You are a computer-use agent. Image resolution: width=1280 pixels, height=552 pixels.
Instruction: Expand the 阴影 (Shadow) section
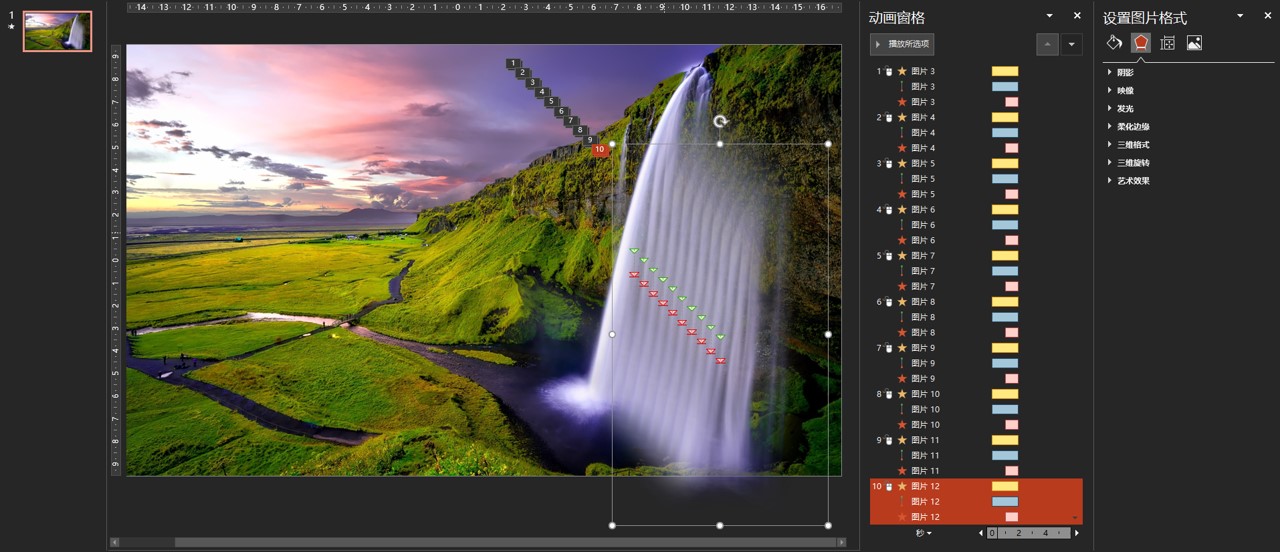(x=1125, y=73)
